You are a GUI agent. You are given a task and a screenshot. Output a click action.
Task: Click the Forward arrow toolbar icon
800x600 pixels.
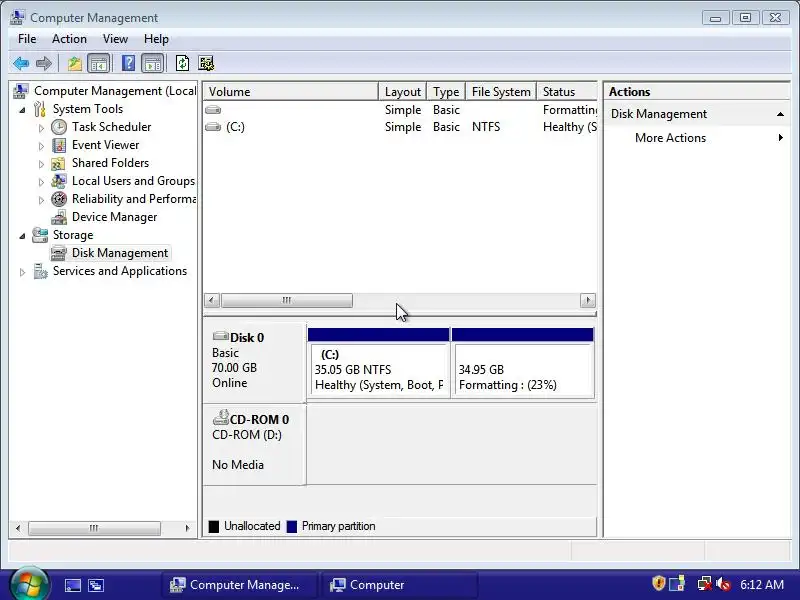pyautogui.click(x=44, y=64)
